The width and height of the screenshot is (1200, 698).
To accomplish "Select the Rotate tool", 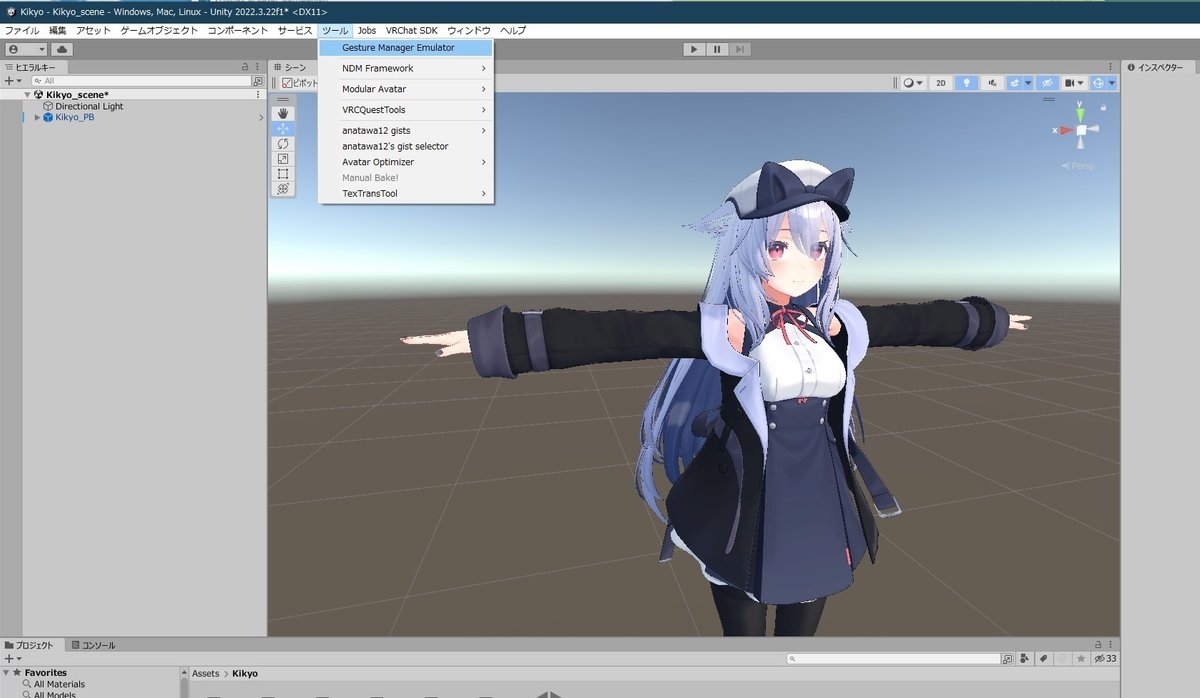I will click(283, 143).
